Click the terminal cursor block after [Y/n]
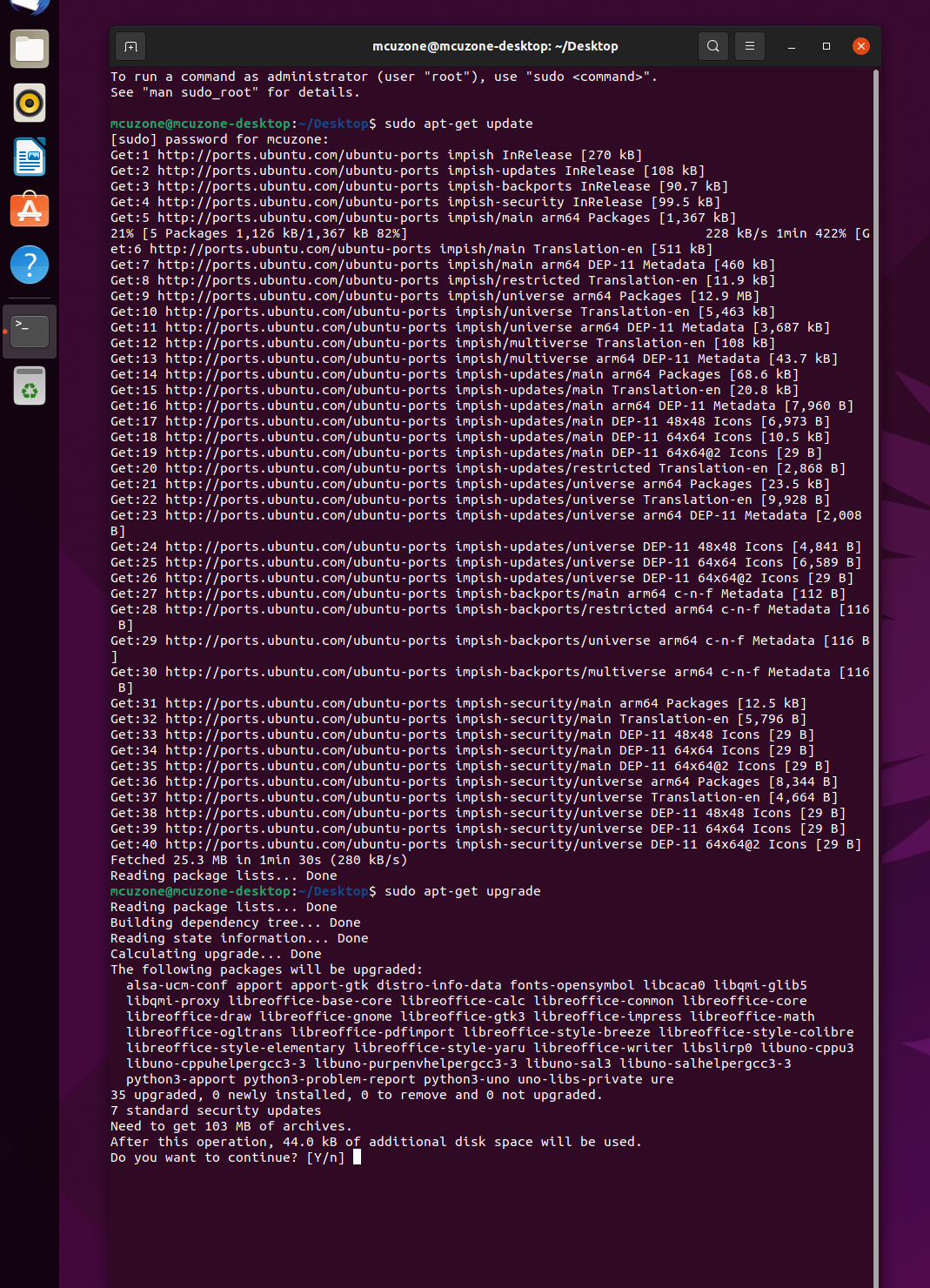Image resolution: width=930 pixels, height=1288 pixels. 357,1157
